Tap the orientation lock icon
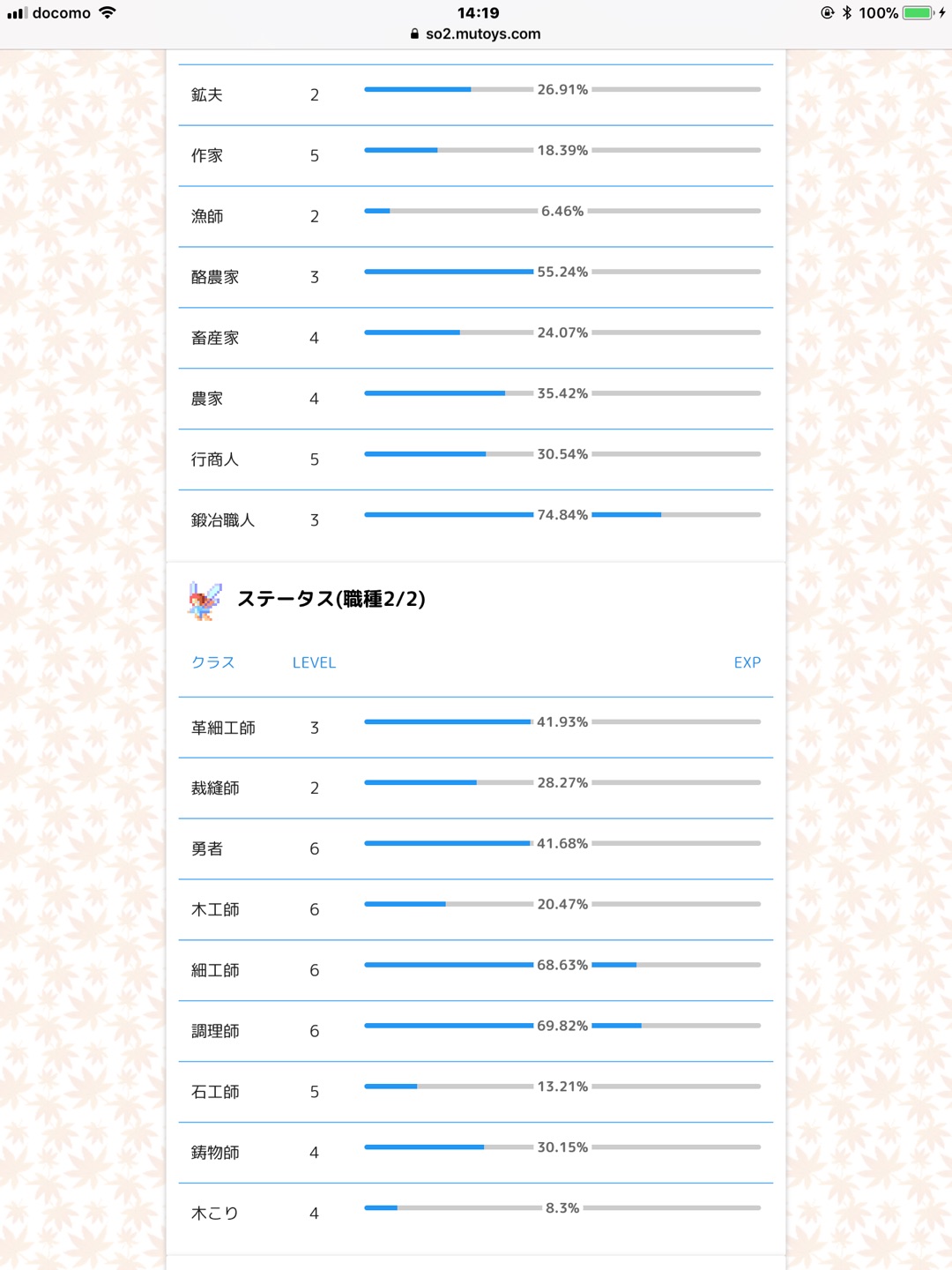Screen dimensions: 952x1270 coord(827,12)
